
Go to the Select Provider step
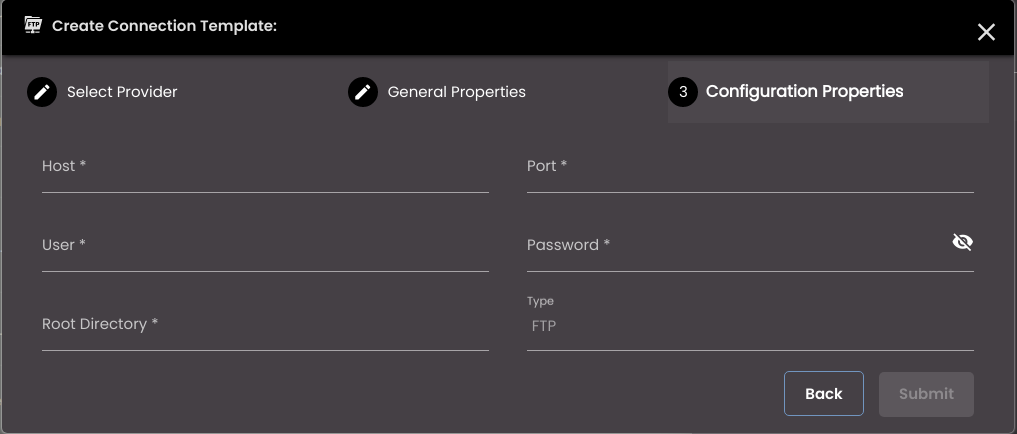click(x=122, y=92)
